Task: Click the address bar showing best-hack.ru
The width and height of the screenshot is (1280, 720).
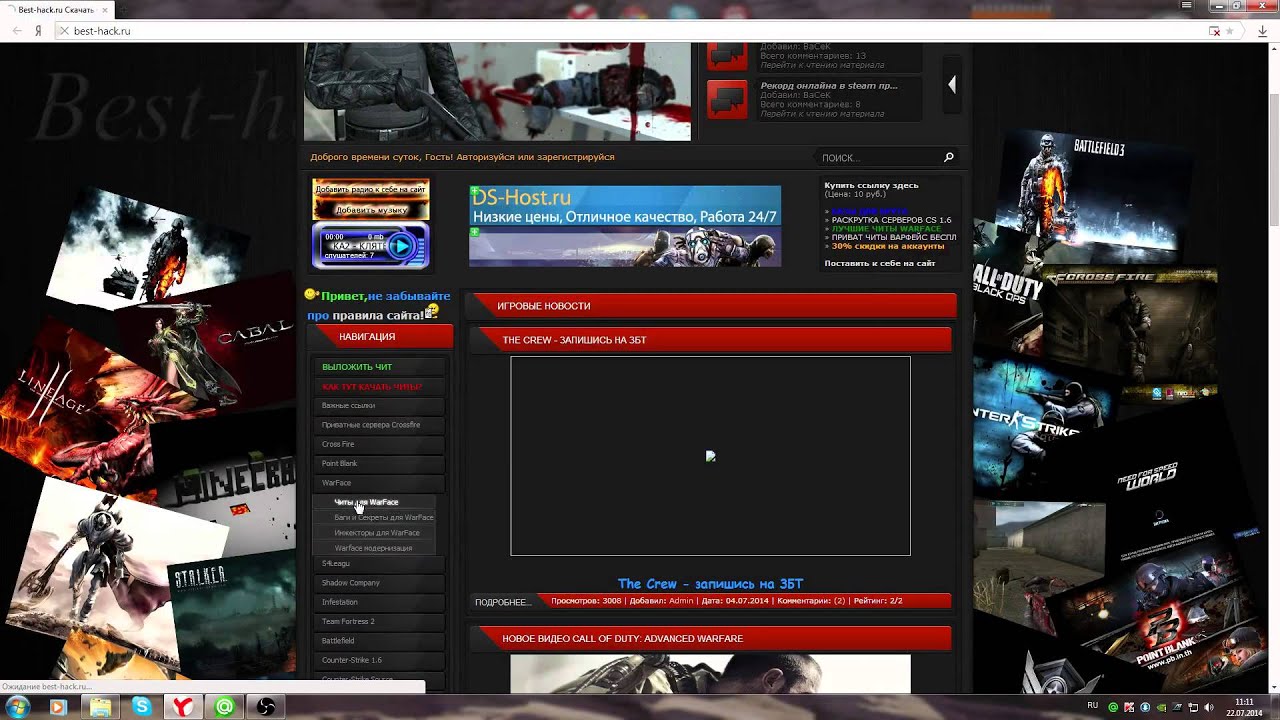Action: [640, 31]
